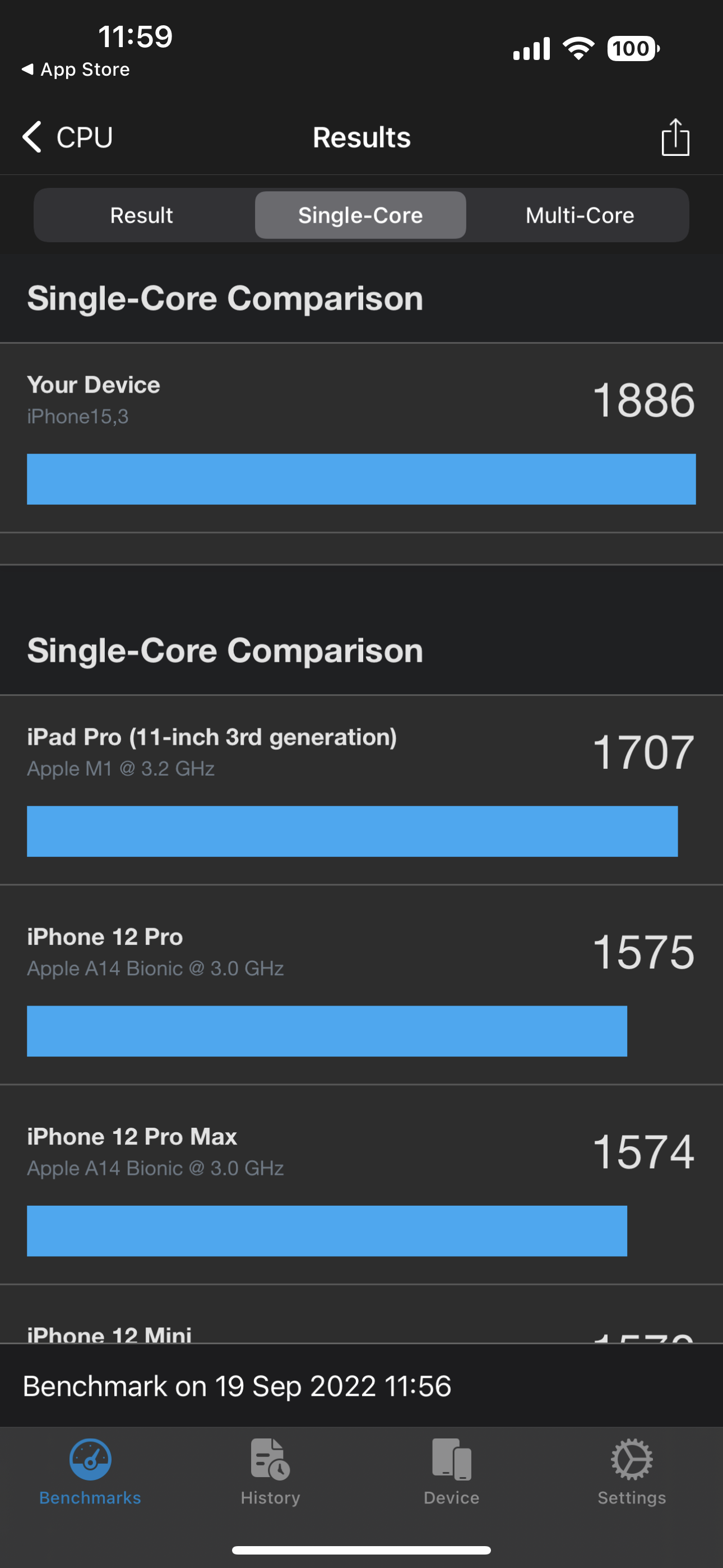Image resolution: width=723 pixels, height=1568 pixels.
Task: Select the Single-Core segment
Action: (360, 215)
